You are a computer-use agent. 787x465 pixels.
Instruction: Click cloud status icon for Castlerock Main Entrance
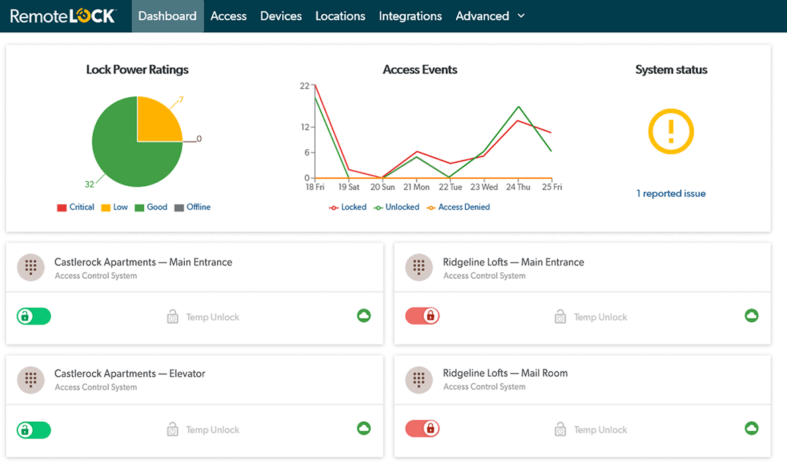point(364,315)
